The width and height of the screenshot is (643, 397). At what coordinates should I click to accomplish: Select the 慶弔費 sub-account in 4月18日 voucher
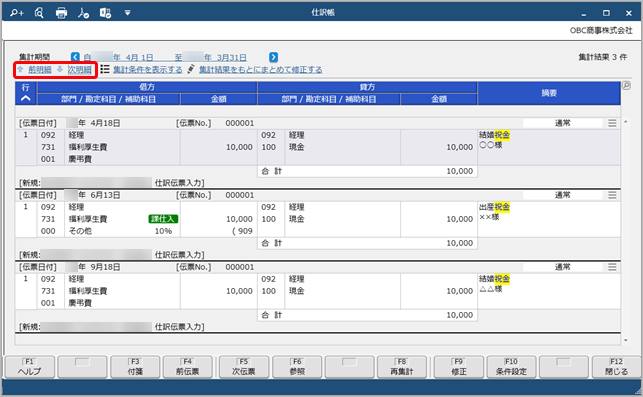(80, 159)
